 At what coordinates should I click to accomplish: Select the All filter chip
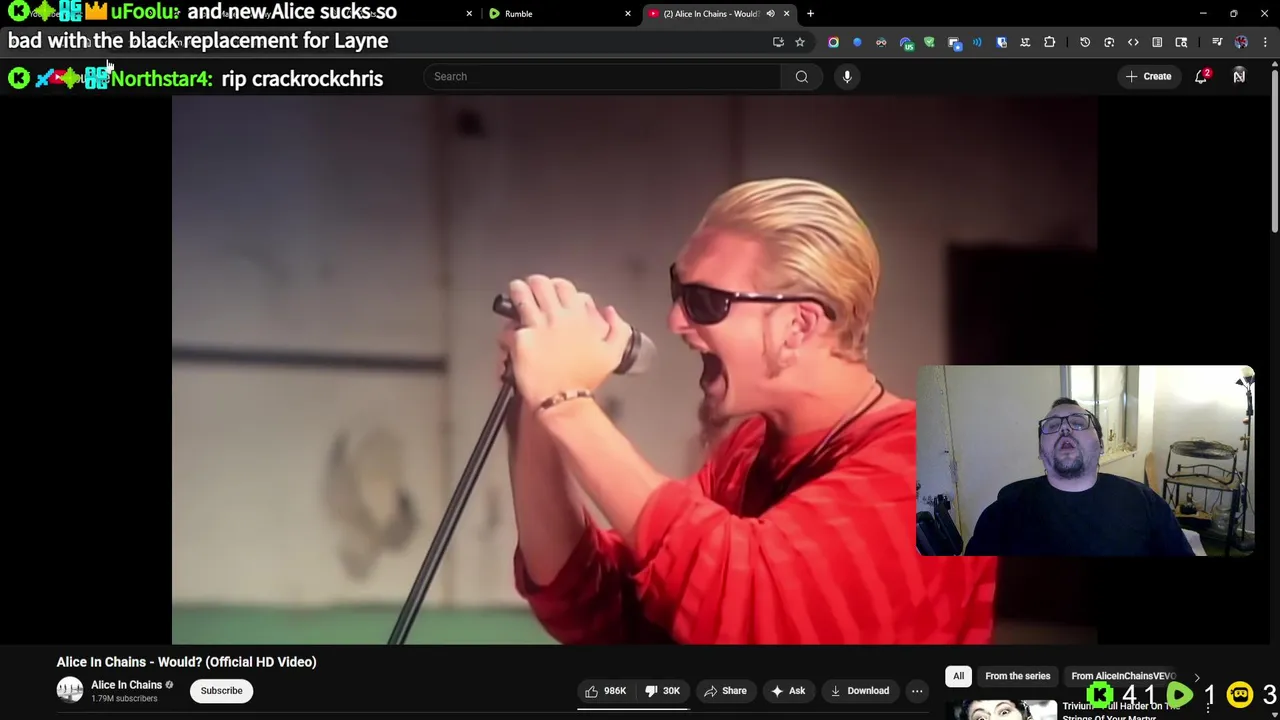(x=958, y=676)
